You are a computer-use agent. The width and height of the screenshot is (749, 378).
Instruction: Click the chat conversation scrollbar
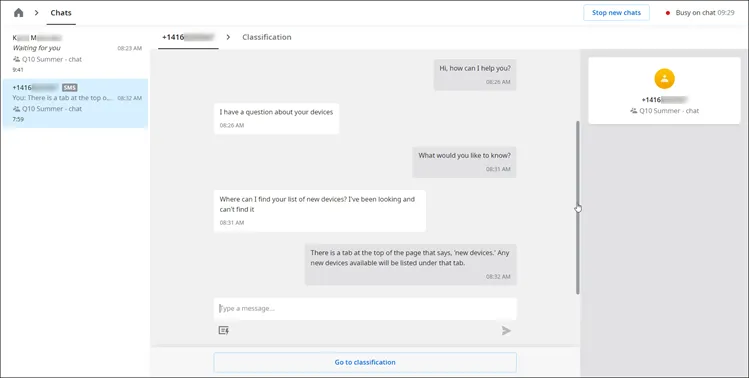pyautogui.click(x=578, y=207)
